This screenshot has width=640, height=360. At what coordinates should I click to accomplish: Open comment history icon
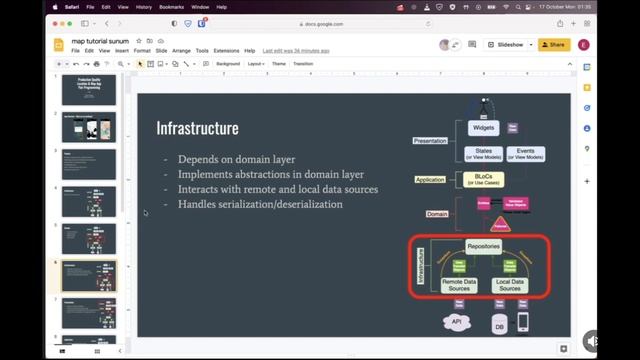(472, 44)
